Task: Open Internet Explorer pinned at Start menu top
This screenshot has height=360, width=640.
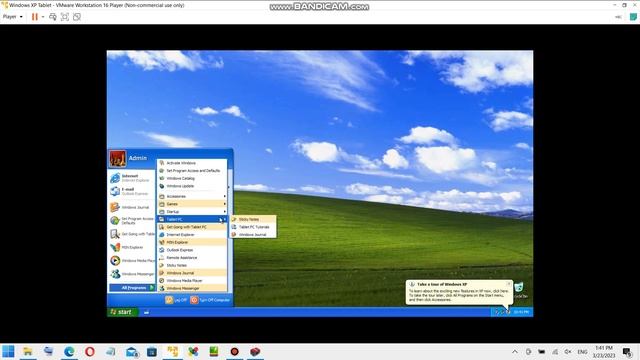Action: click(x=131, y=178)
